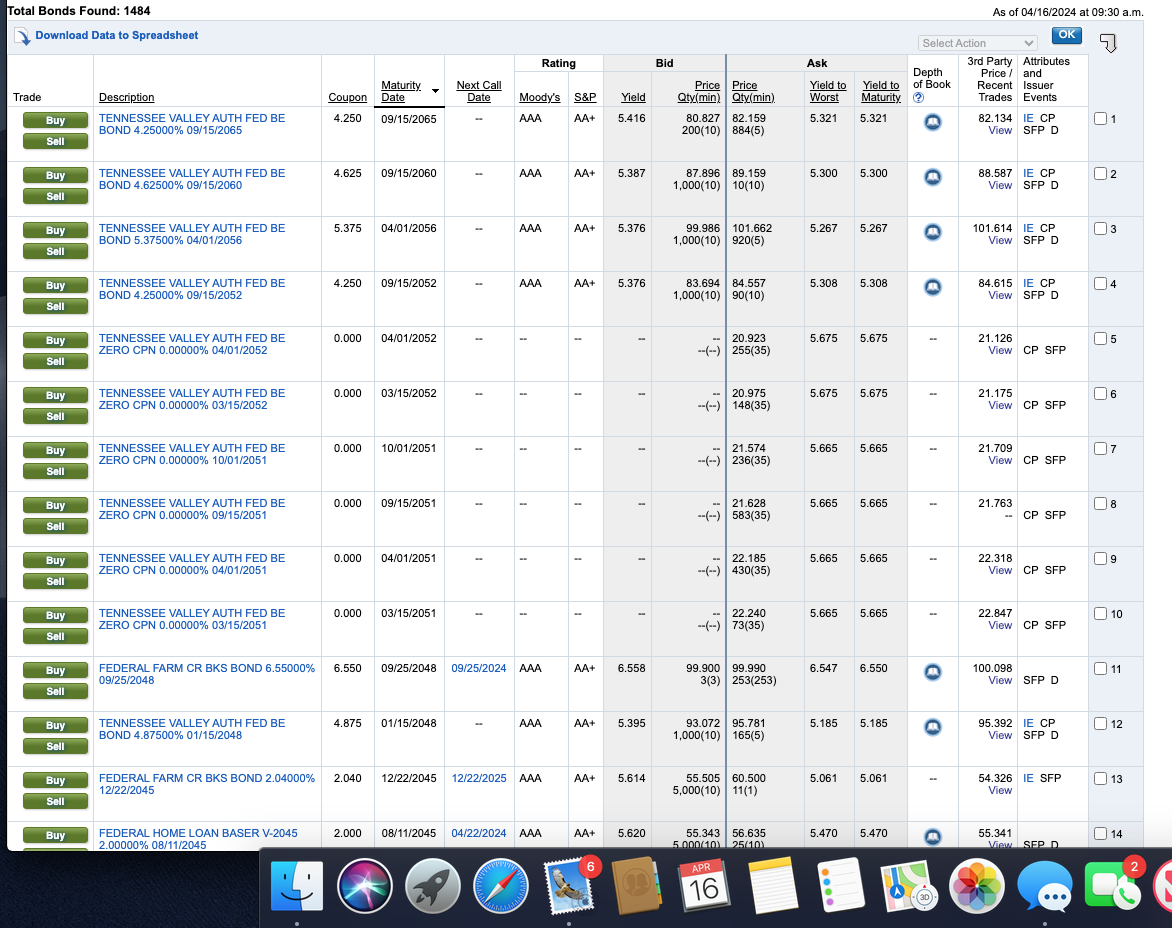Select checkbox for bond row 5
This screenshot has width=1172, height=928.
1100,339
